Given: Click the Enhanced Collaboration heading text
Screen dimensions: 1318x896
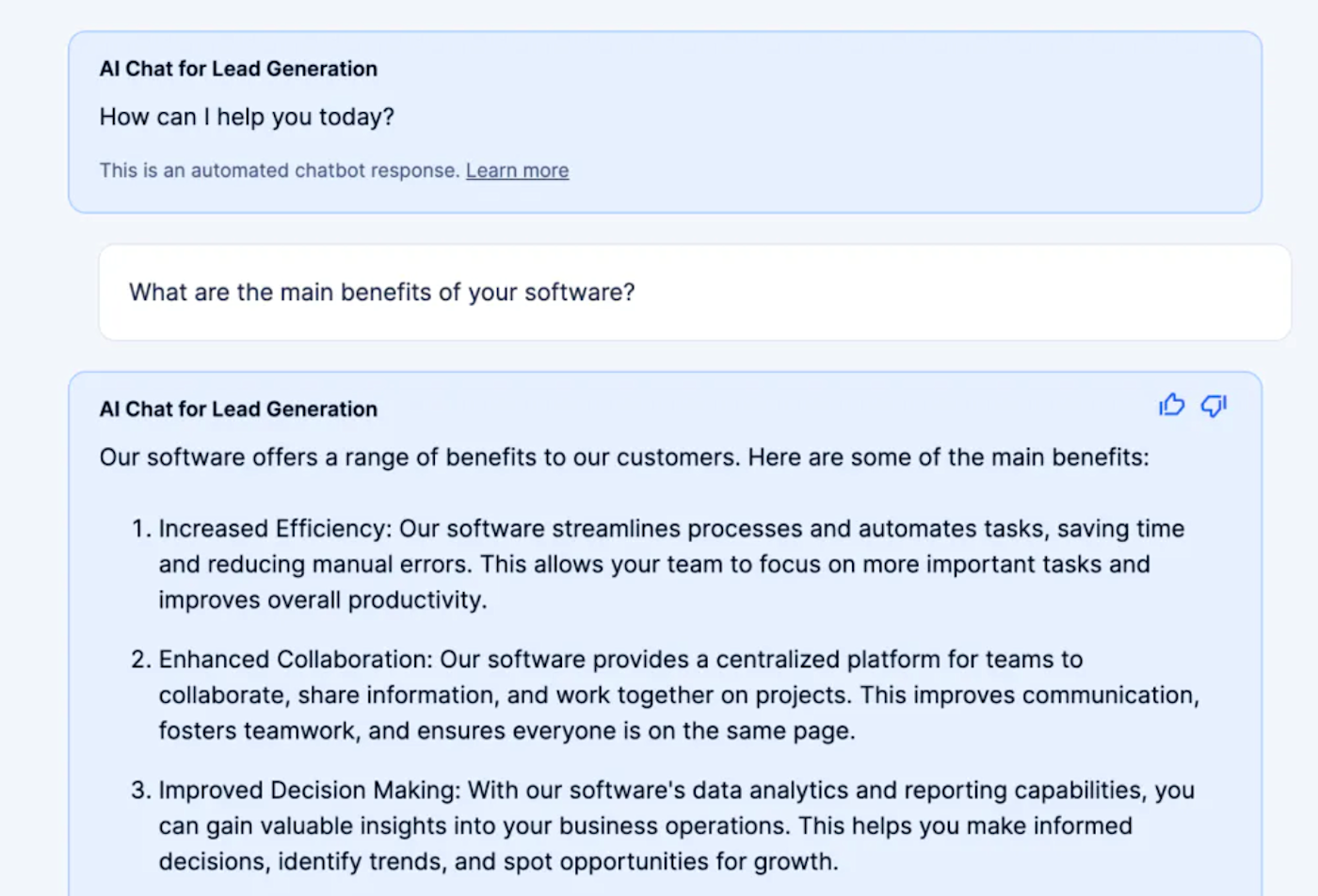Looking at the screenshot, I should (x=295, y=660).
